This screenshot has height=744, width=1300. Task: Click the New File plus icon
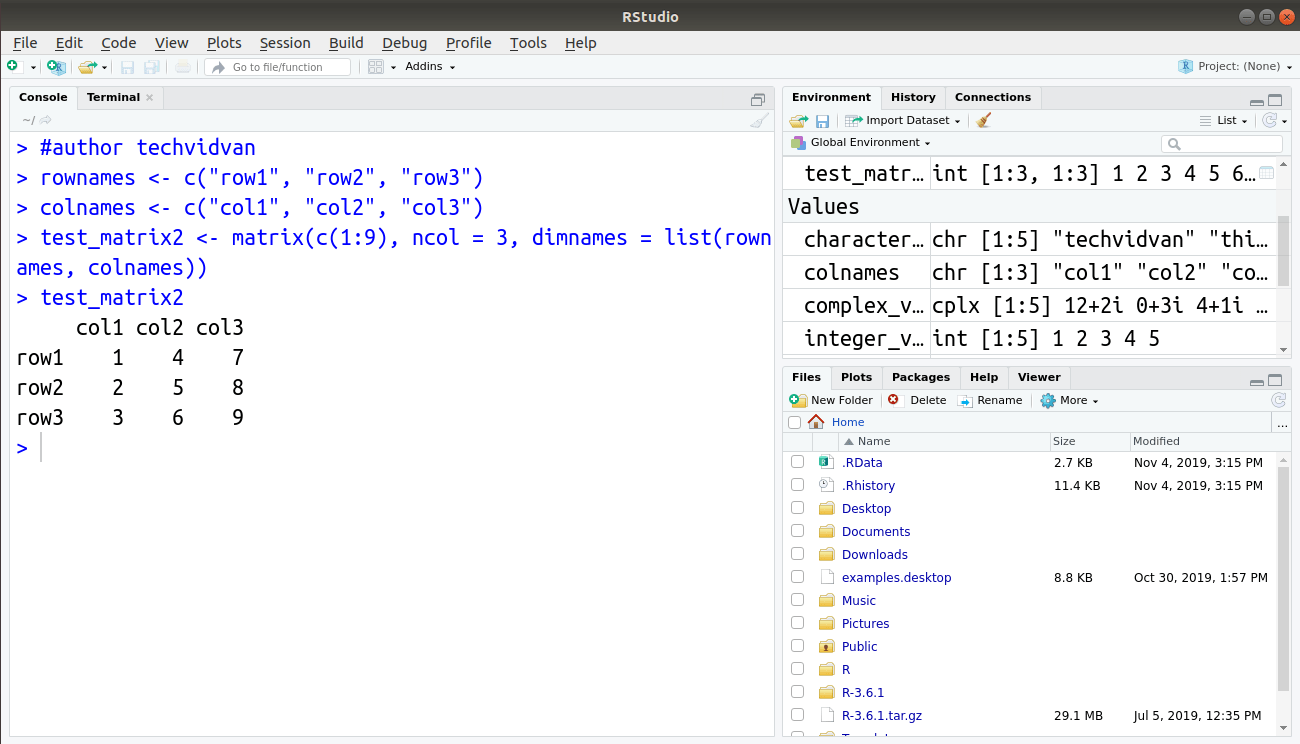point(13,66)
